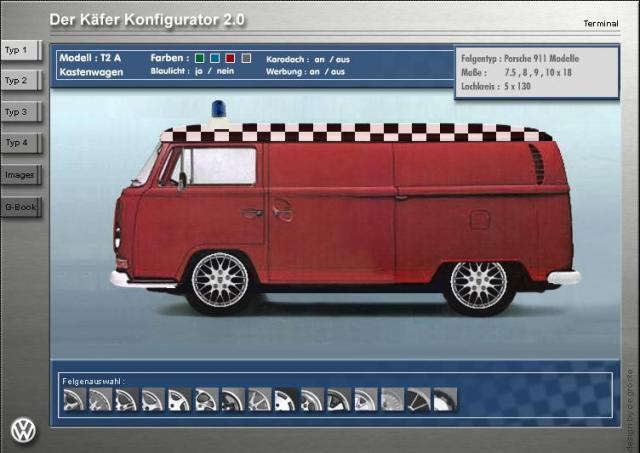Pick the twelfth rim thumbnail in Felgenauswahl
640x453 pixels.
point(366,399)
